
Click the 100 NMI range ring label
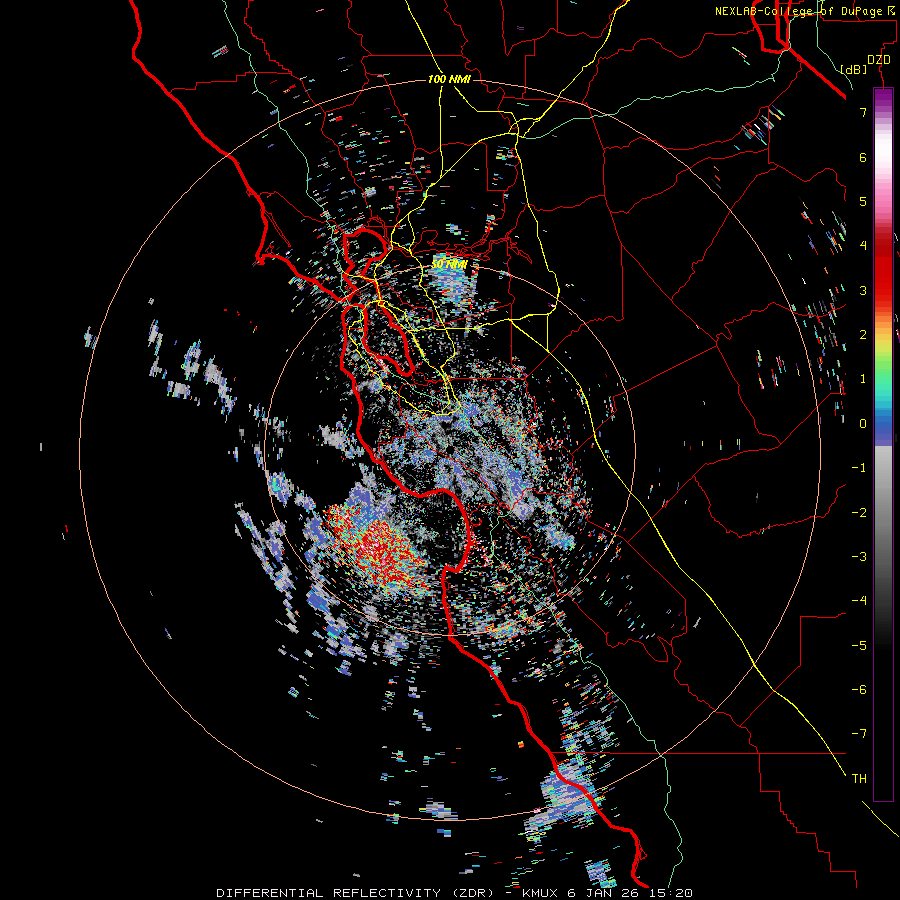point(449,79)
